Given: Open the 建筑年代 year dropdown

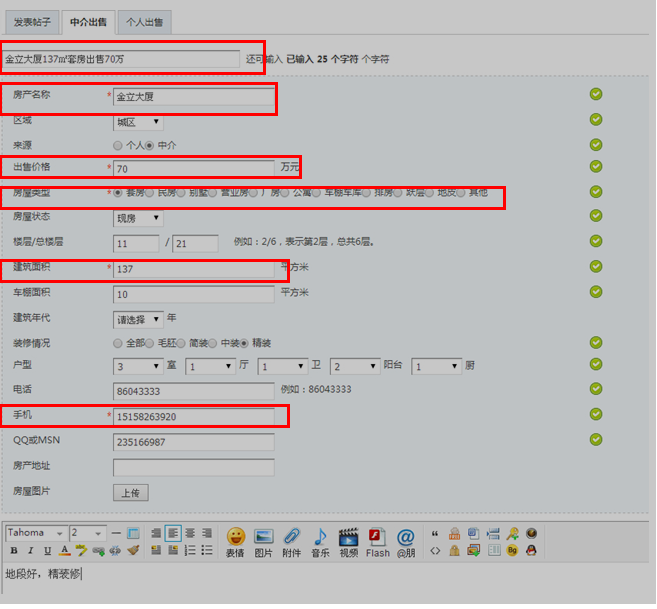Looking at the screenshot, I should (138, 320).
